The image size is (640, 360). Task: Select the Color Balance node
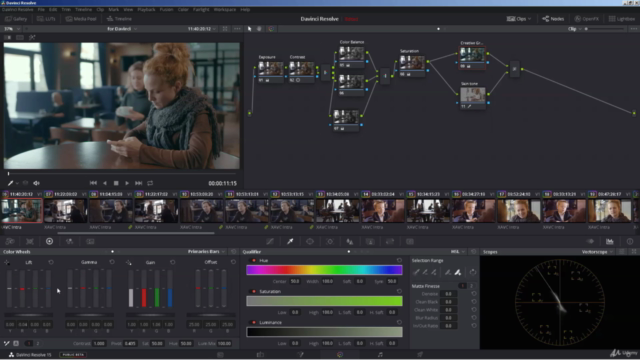coord(351,55)
